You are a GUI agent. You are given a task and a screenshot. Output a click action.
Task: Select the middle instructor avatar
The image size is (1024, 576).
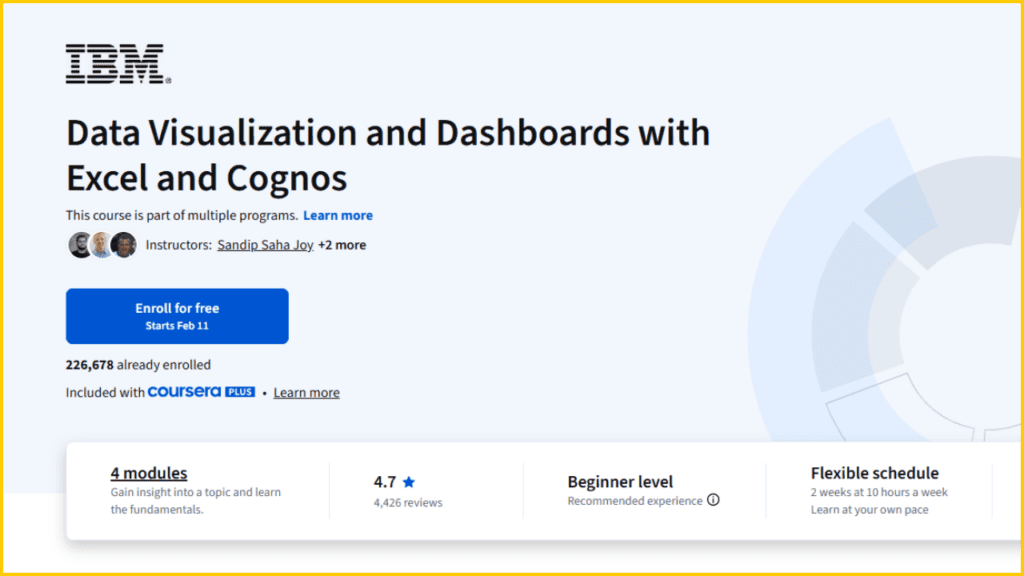point(100,244)
